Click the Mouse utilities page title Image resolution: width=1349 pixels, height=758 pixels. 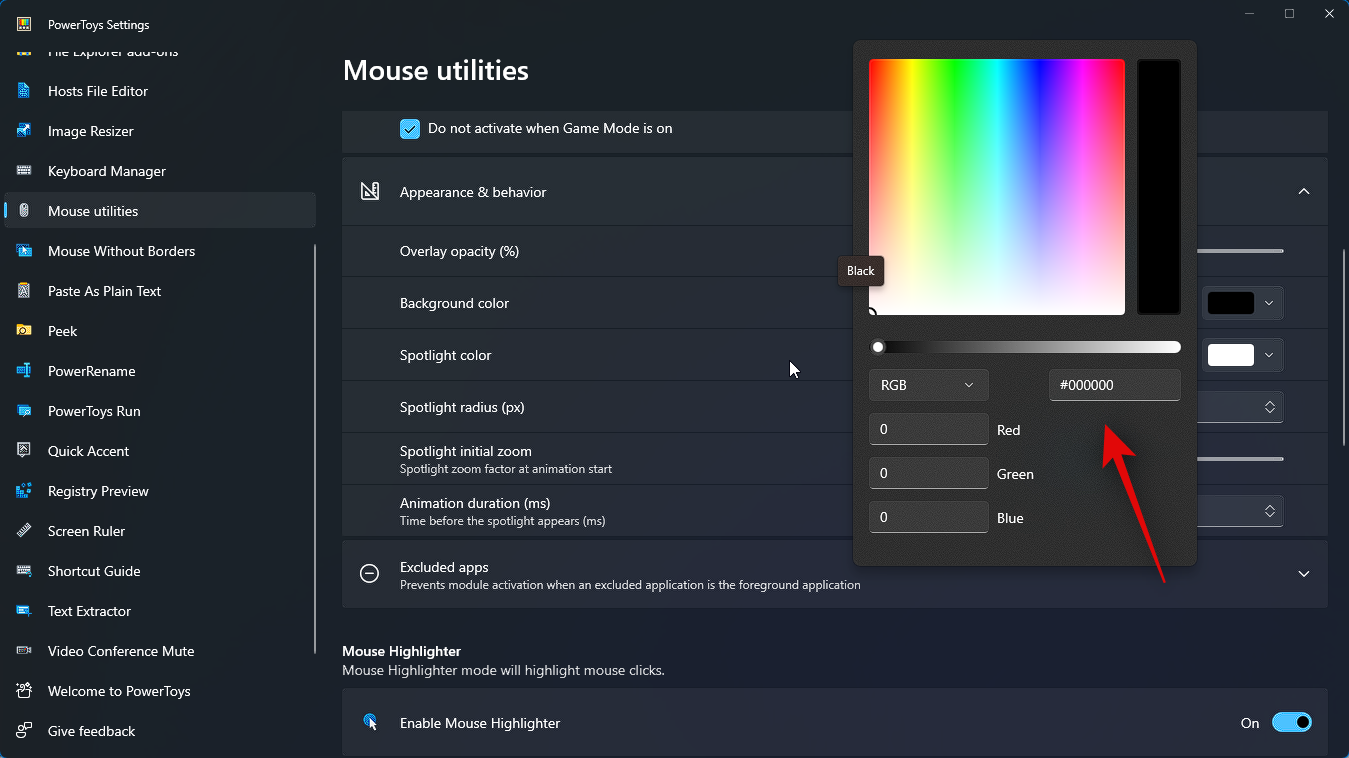436,70
